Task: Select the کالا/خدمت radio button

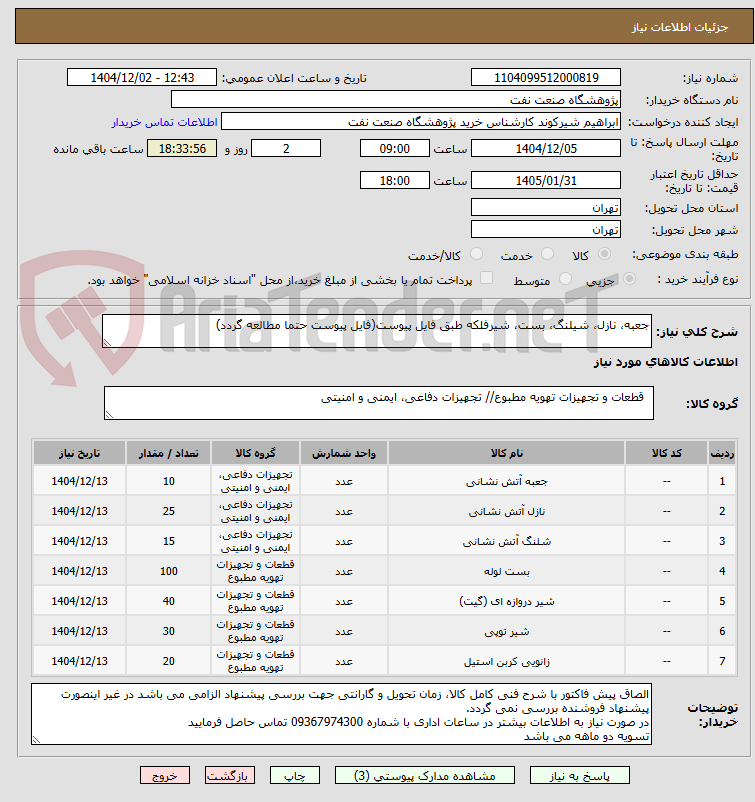Action: (476, 253)
